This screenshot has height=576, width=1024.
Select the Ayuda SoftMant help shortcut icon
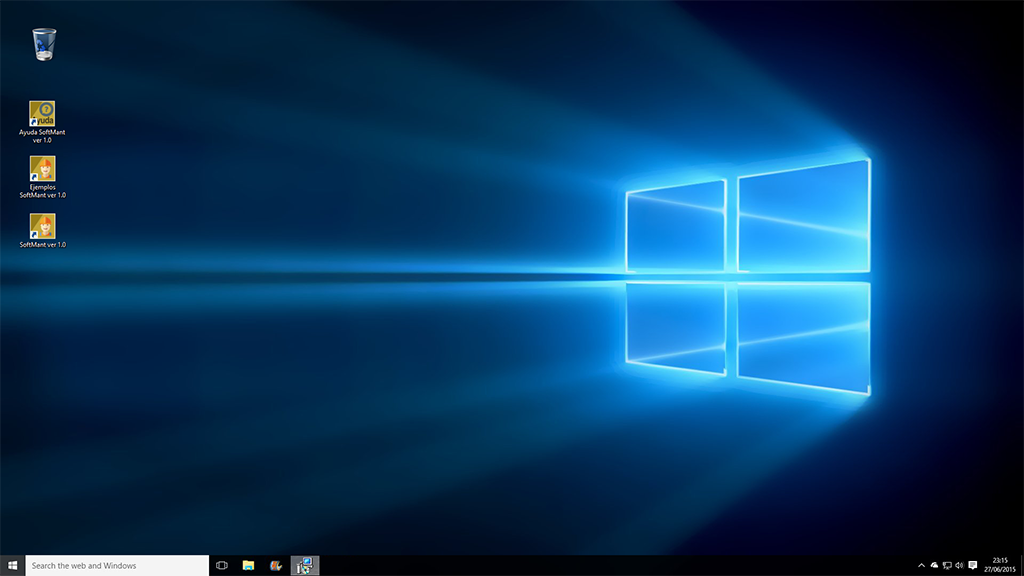pyautogui.click(x=42, y=113)
